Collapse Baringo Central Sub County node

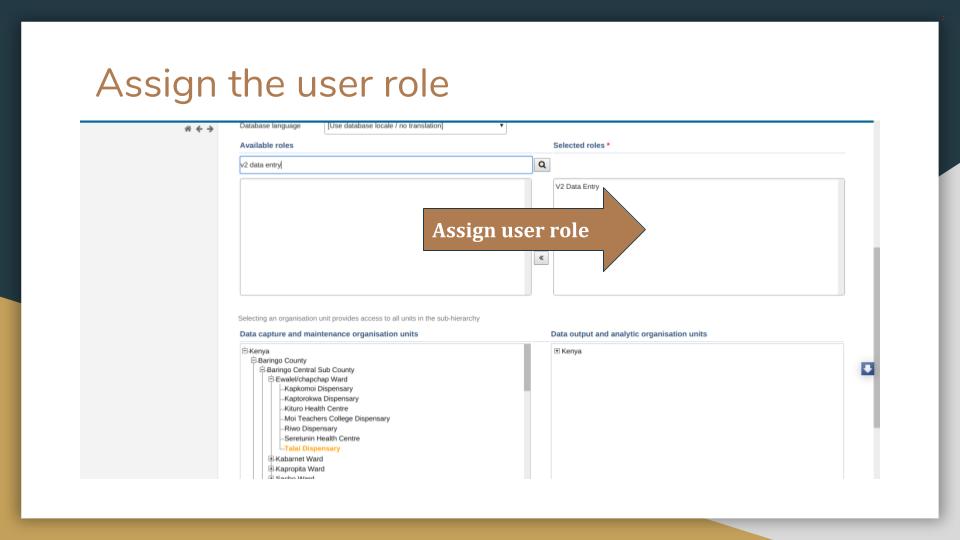(262, 369)
